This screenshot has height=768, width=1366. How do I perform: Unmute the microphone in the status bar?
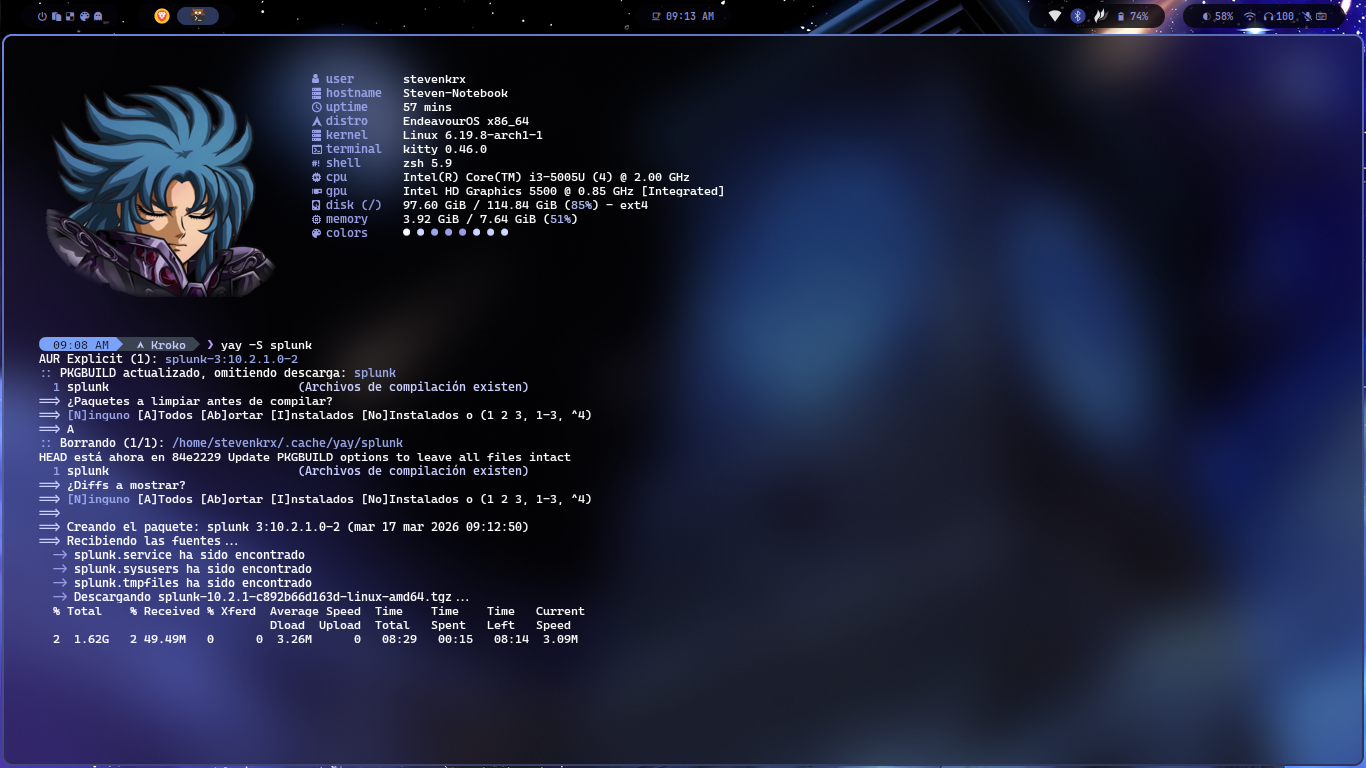[x=1307, y=16]
